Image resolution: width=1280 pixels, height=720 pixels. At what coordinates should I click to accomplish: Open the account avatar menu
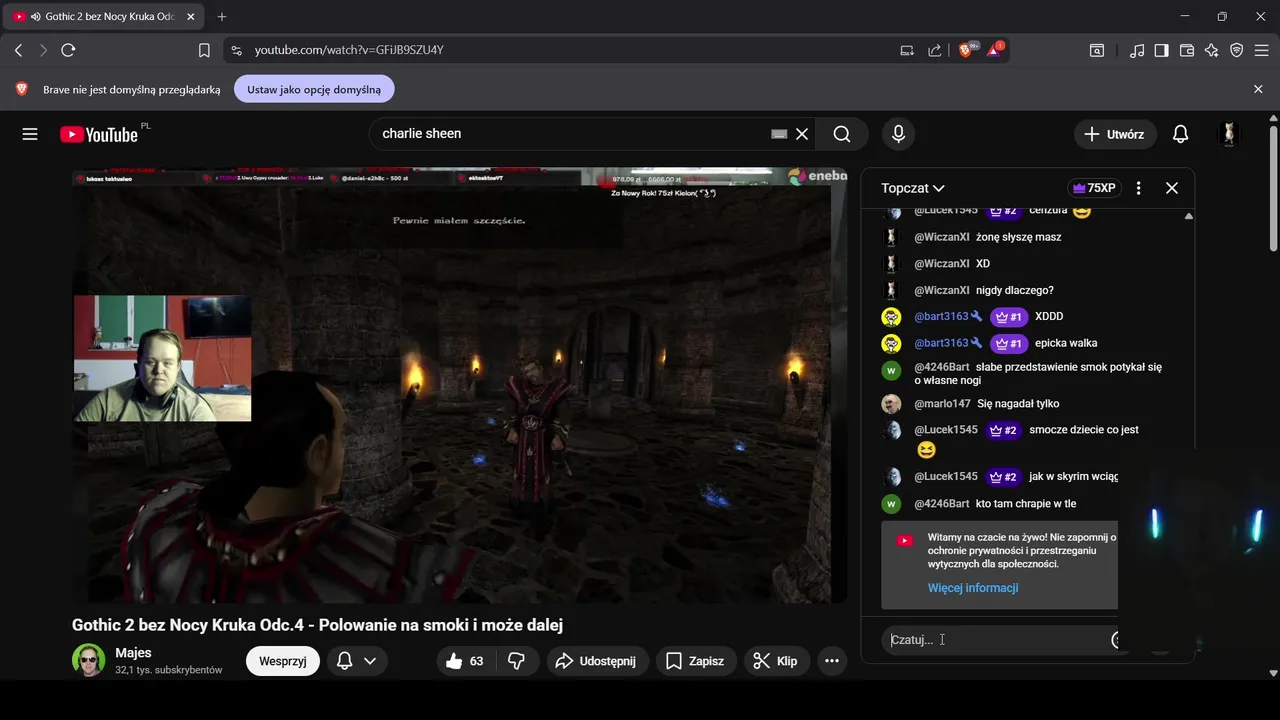click(1229, 134)
